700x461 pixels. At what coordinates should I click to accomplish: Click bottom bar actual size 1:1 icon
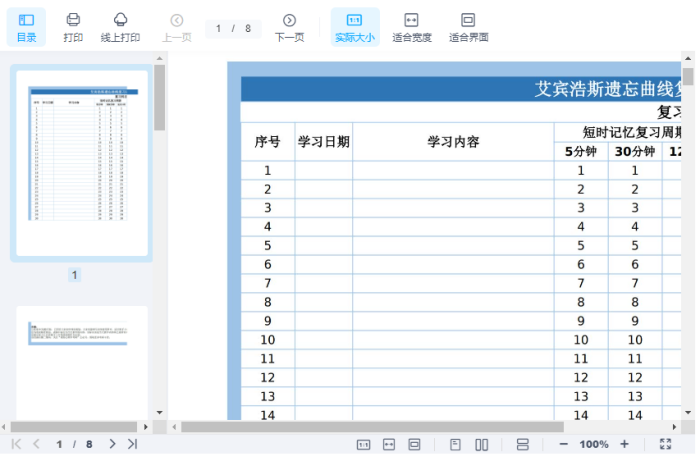click(x=363, y=445)
